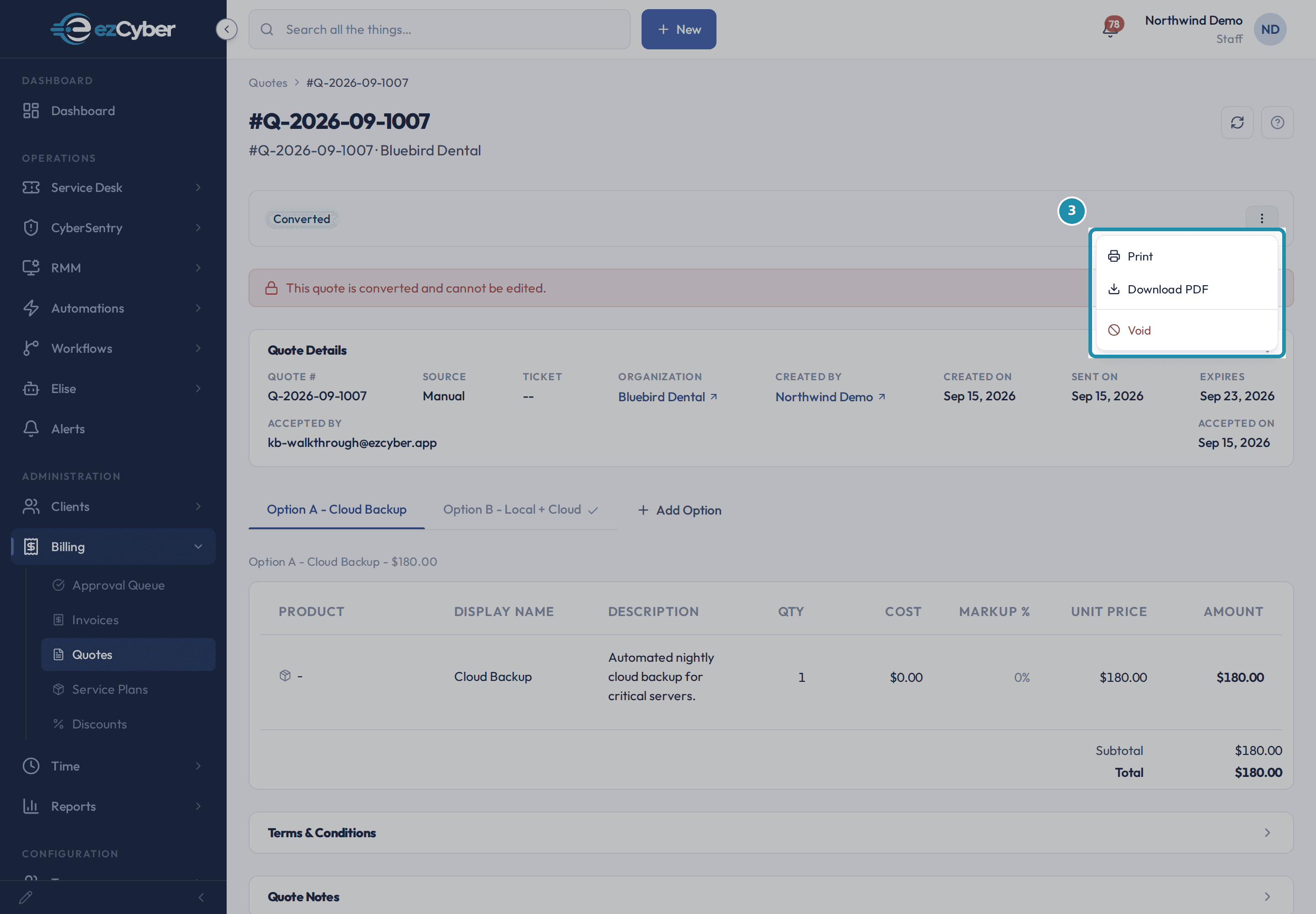Click the Reports bar chart icon
1316x914 pixels.
(x=31, y=806)
